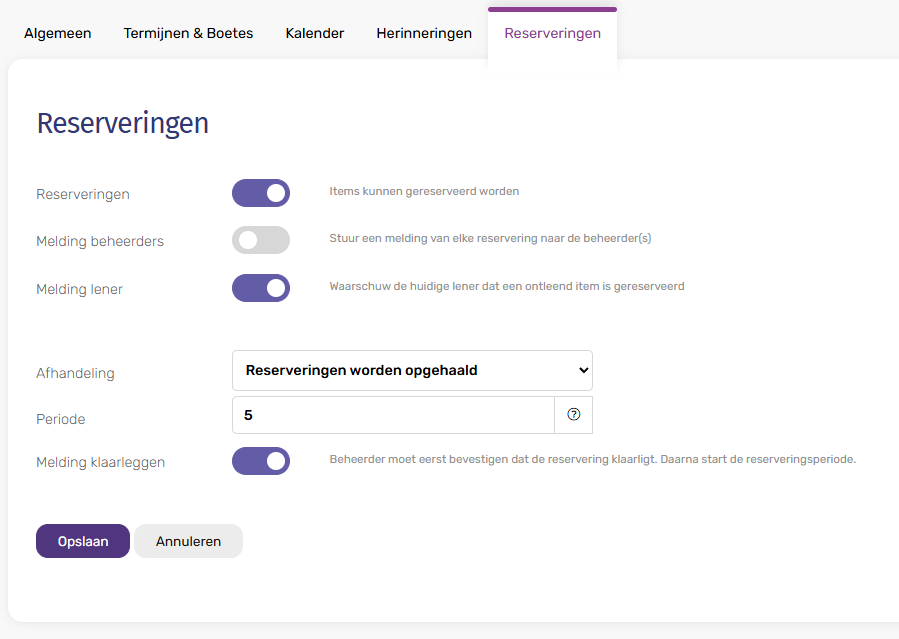The width and height of the screenshot is (899, 639).
Task: Turn off the Melding lener toggle
Action: tap(261, 288)
